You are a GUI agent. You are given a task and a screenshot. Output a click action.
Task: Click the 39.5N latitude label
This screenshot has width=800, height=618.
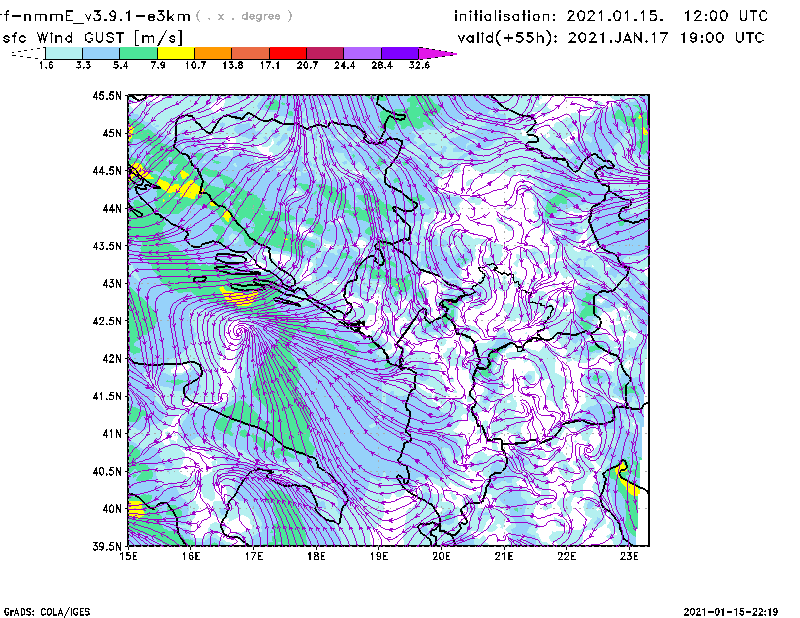coord(107,546)
